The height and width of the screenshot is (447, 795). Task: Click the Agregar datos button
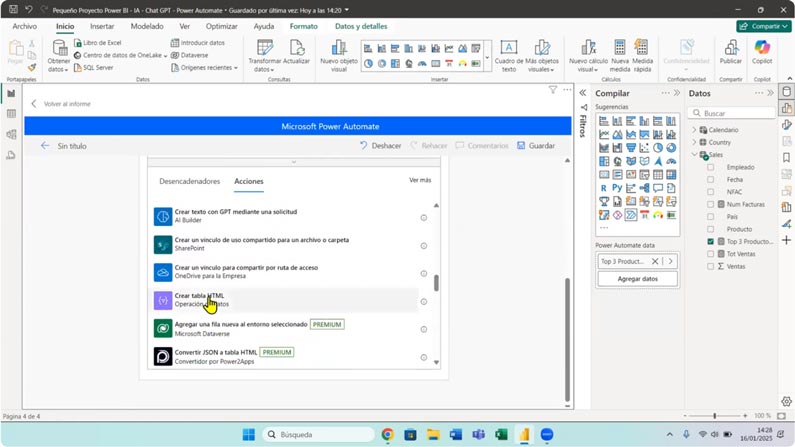tap(637, 279)
